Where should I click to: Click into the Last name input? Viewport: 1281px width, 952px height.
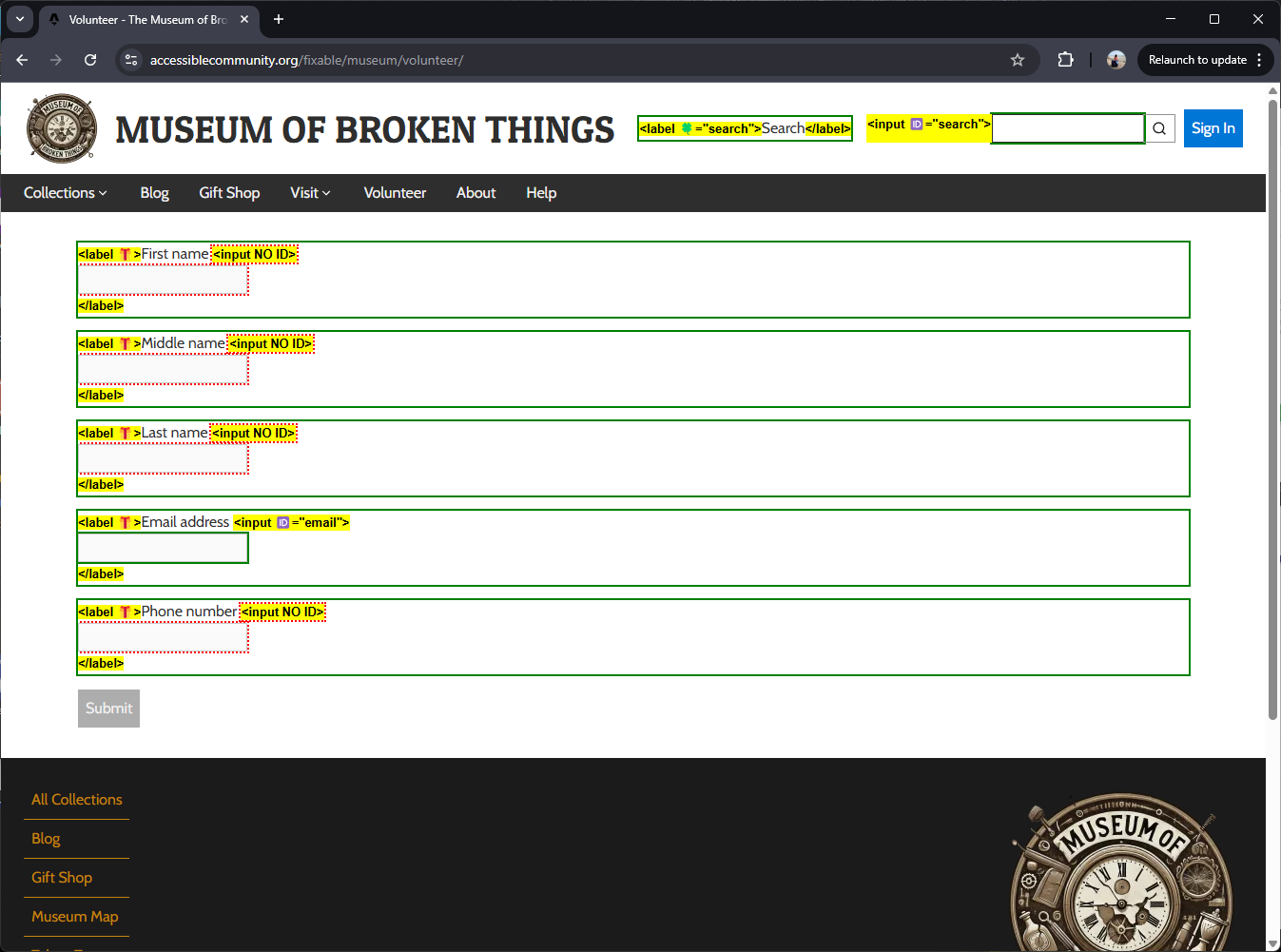[163, 459]
